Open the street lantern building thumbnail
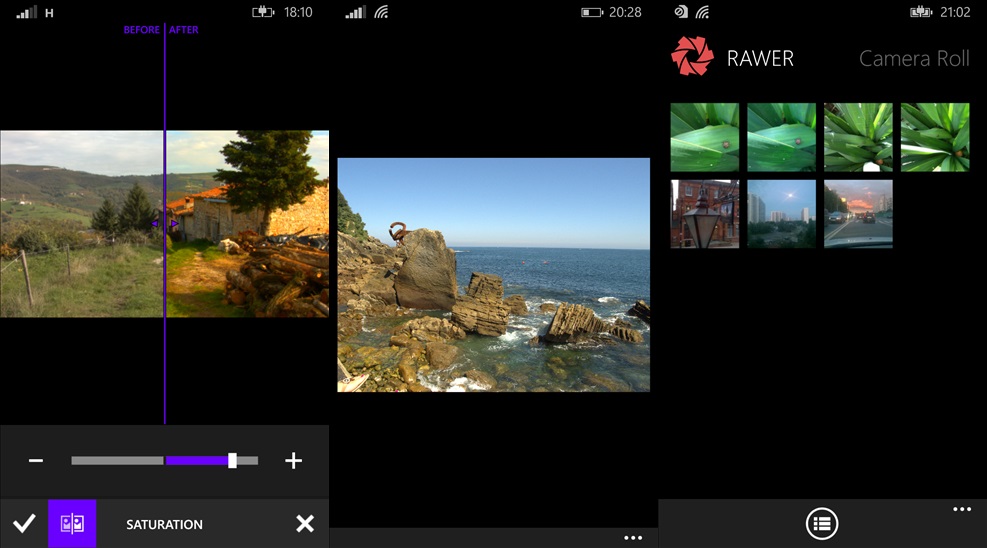The width and height of the screenshot is (987, 548). (705, 214)
